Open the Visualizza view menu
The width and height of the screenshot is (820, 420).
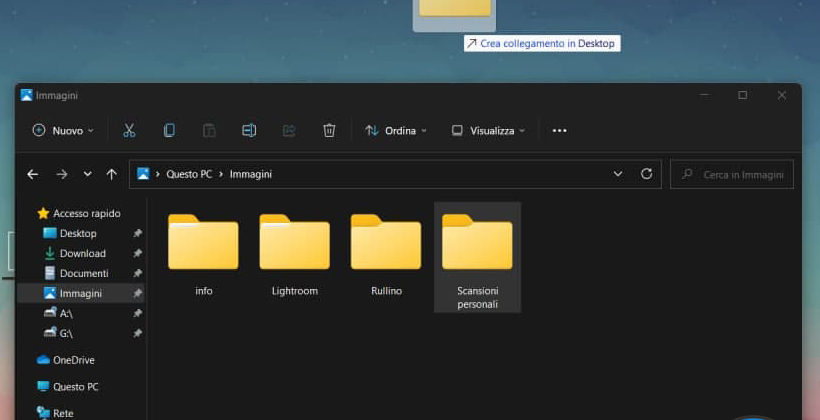(488, 130)
